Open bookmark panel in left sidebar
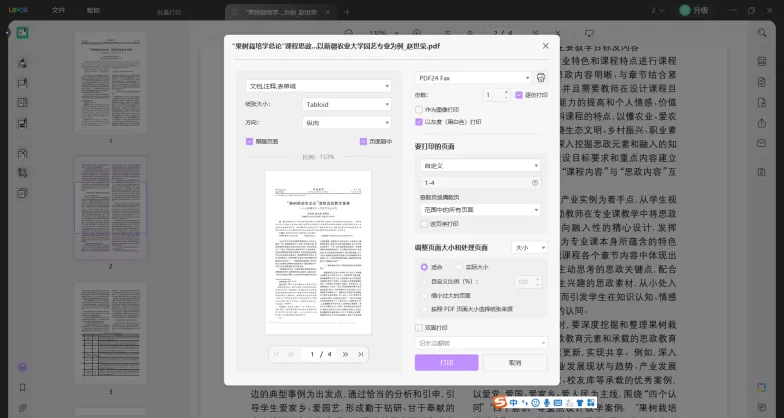 click(x=22, y=387)
